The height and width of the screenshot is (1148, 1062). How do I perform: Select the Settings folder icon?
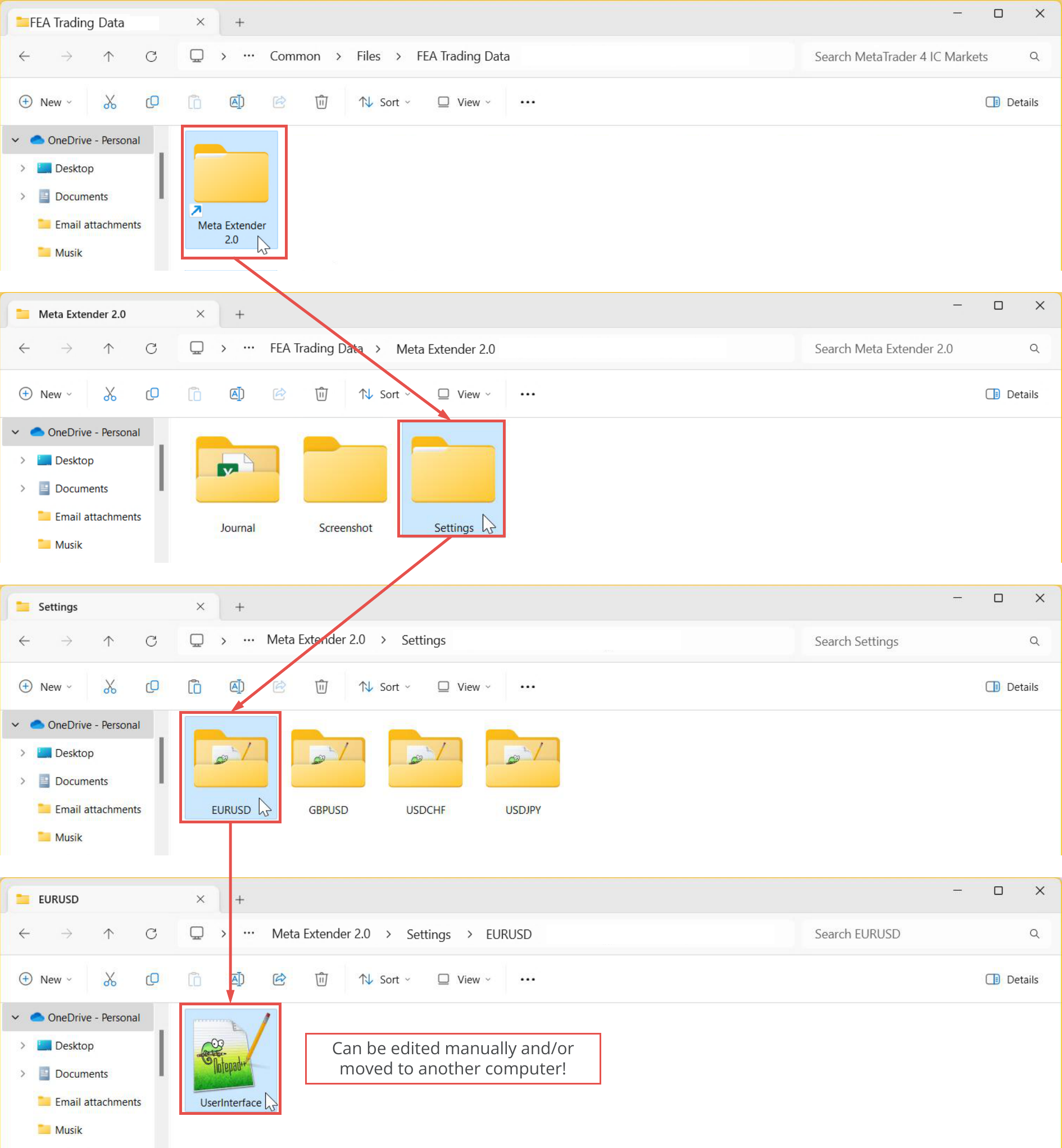tap(453, 470)
